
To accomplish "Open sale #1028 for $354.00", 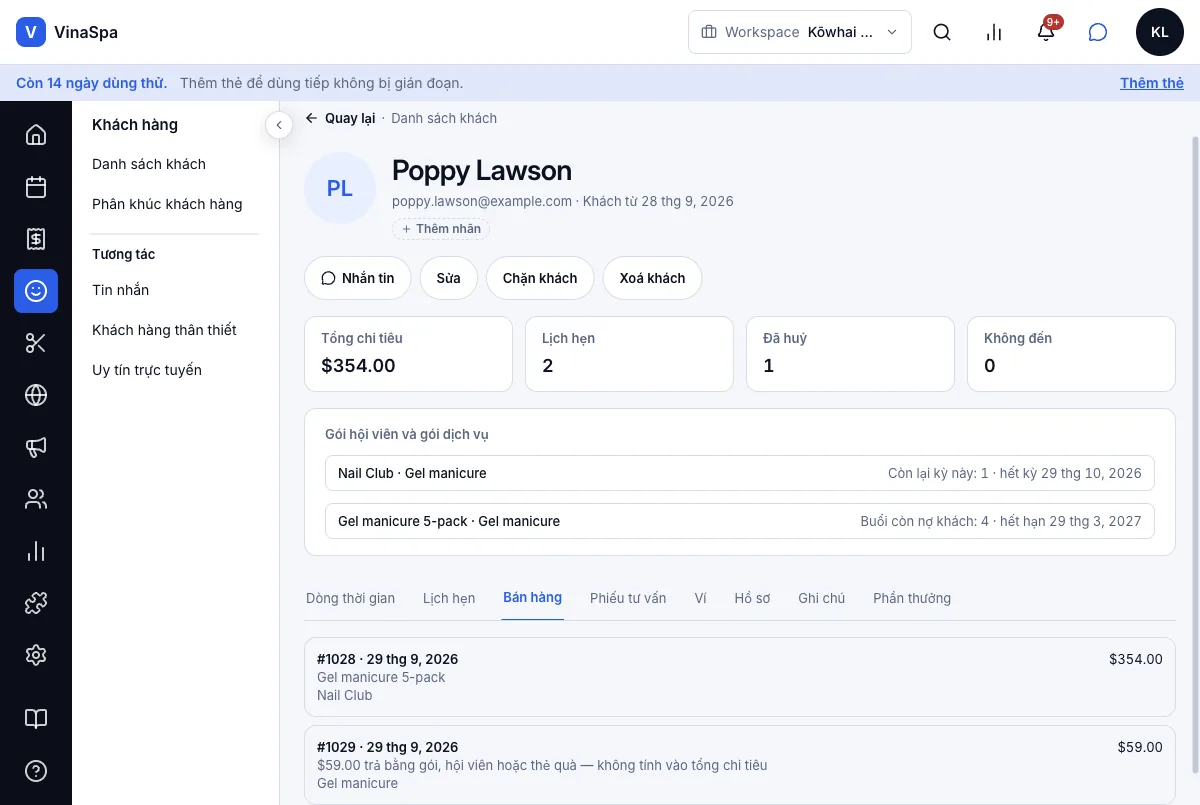I will click(740, 677).
